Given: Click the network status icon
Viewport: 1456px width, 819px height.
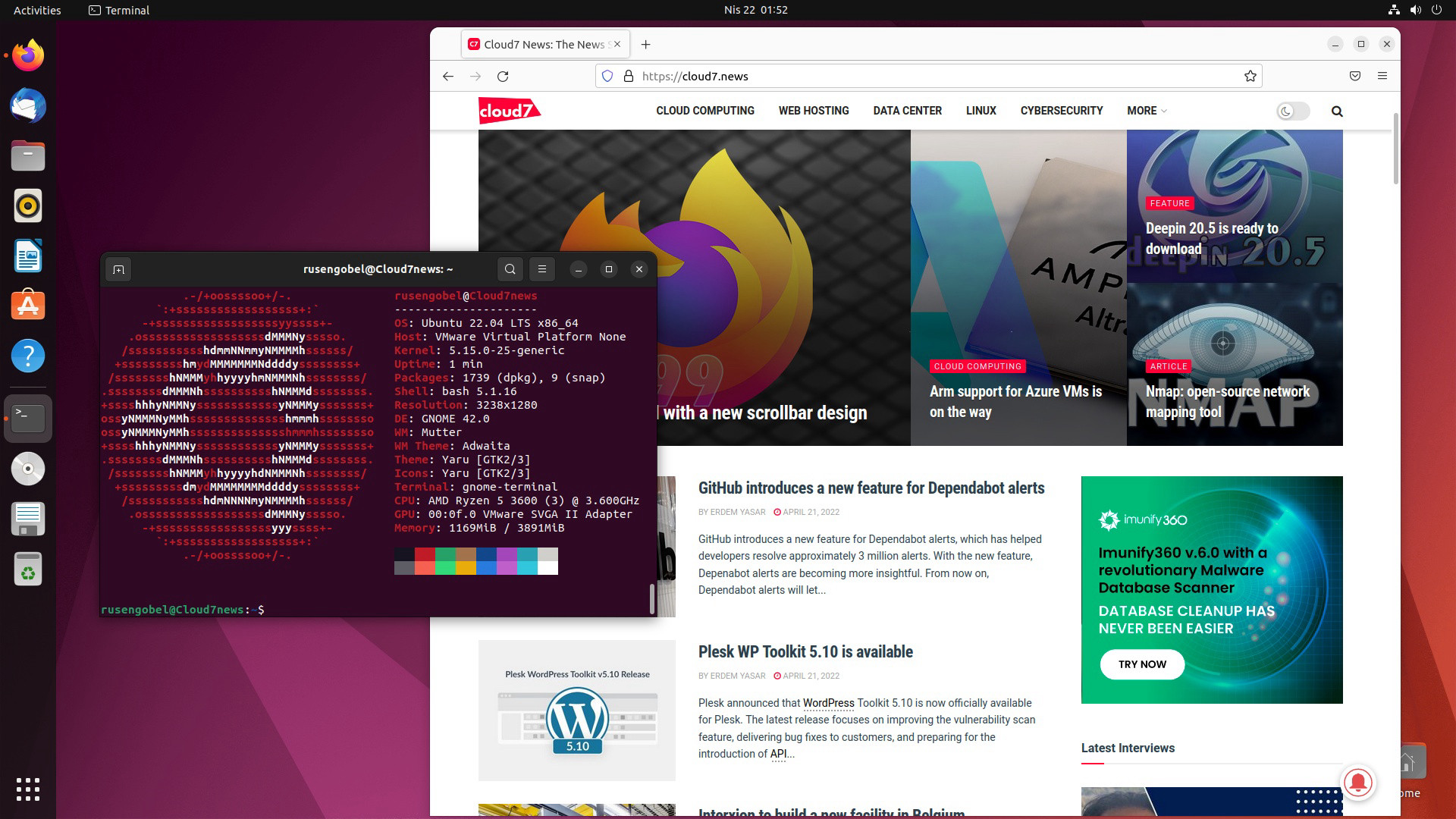Looking at the screenshot, I should point(1394,10).
